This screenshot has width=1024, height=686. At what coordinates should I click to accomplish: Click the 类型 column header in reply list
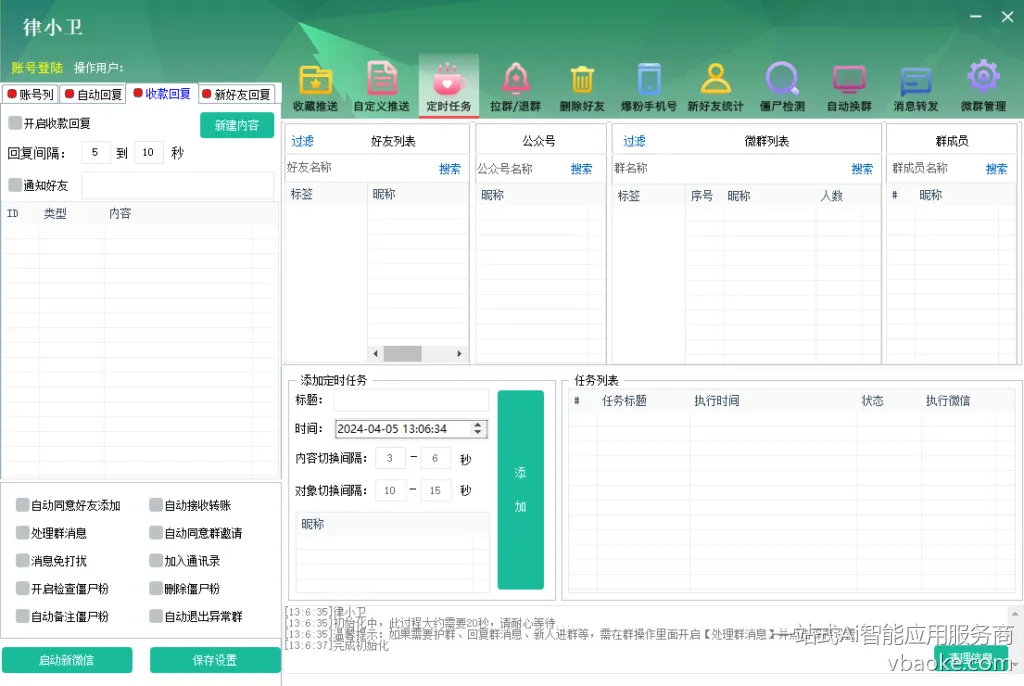click(55, 213)
